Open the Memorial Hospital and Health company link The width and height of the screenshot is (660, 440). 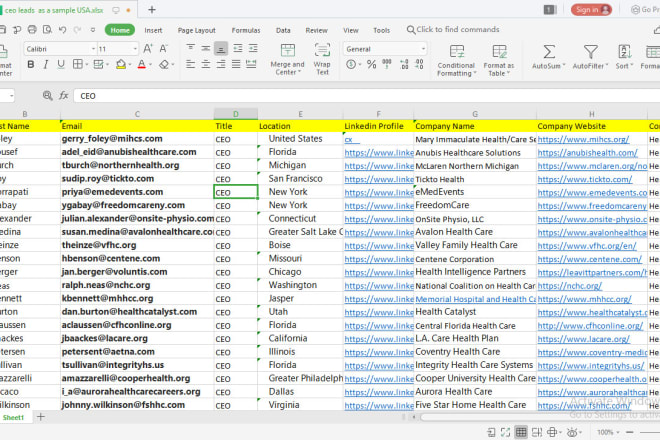pyautogui.click(x=476, y=299)
